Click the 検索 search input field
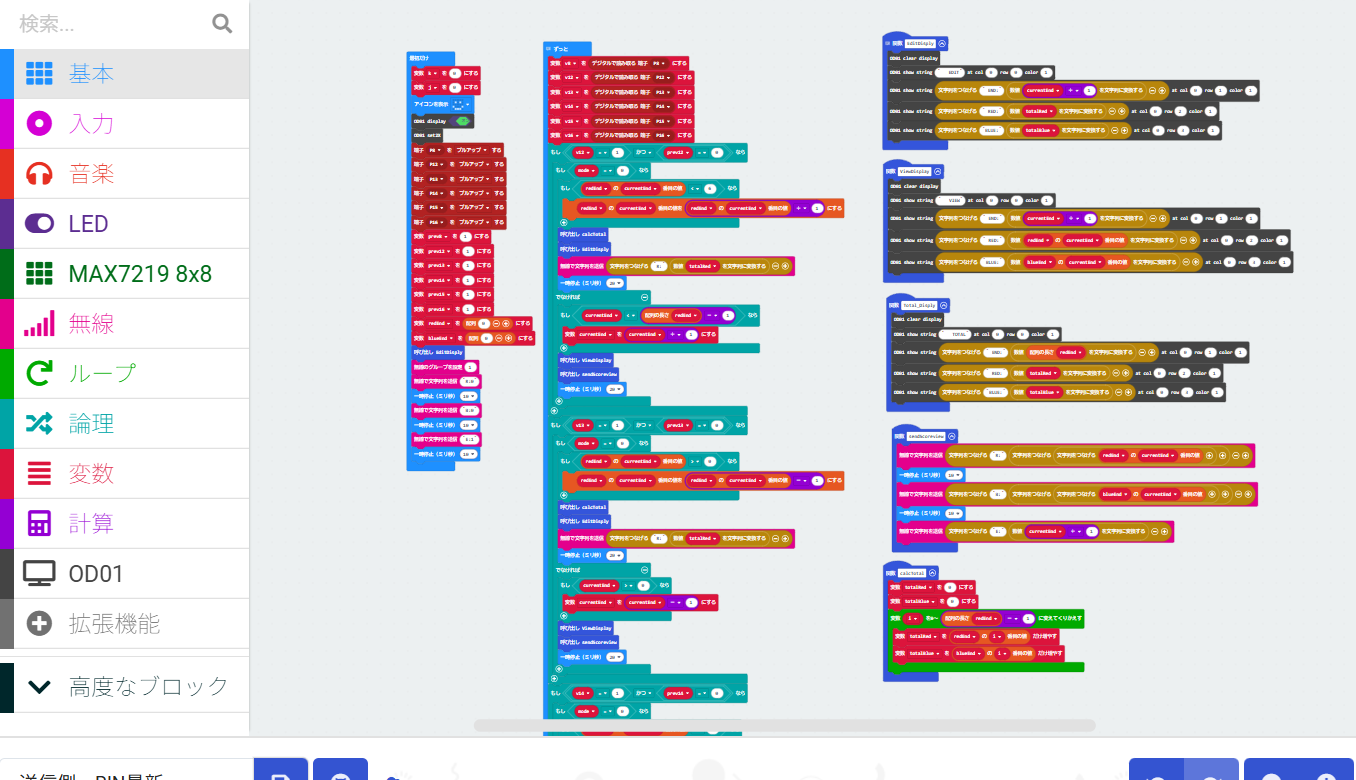1356x780 pixels. [x=110, y=24]
